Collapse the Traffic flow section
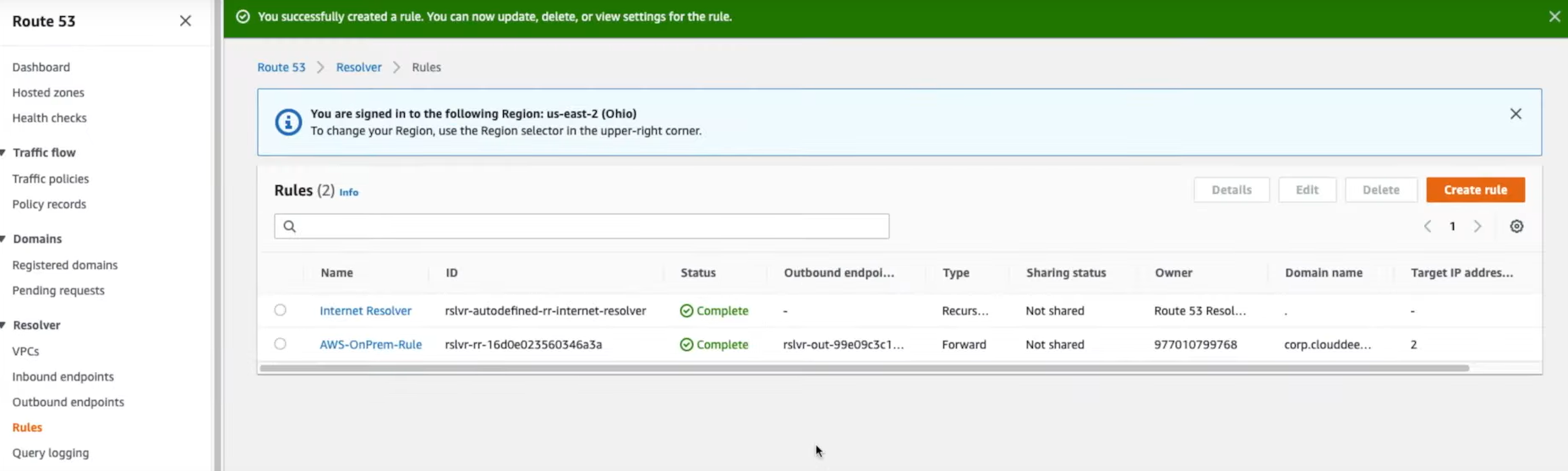Viewport: 1568px width, 471px height. [x=4, y=153]
